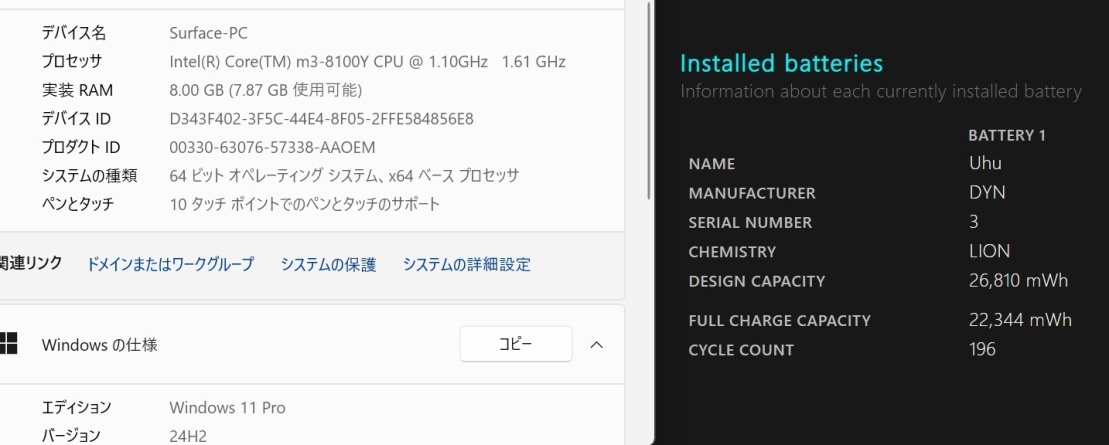Click the Windows の仕様 heading
Image resolution: width=1109 pixels, height=445 pixels.
pos(100,345)
